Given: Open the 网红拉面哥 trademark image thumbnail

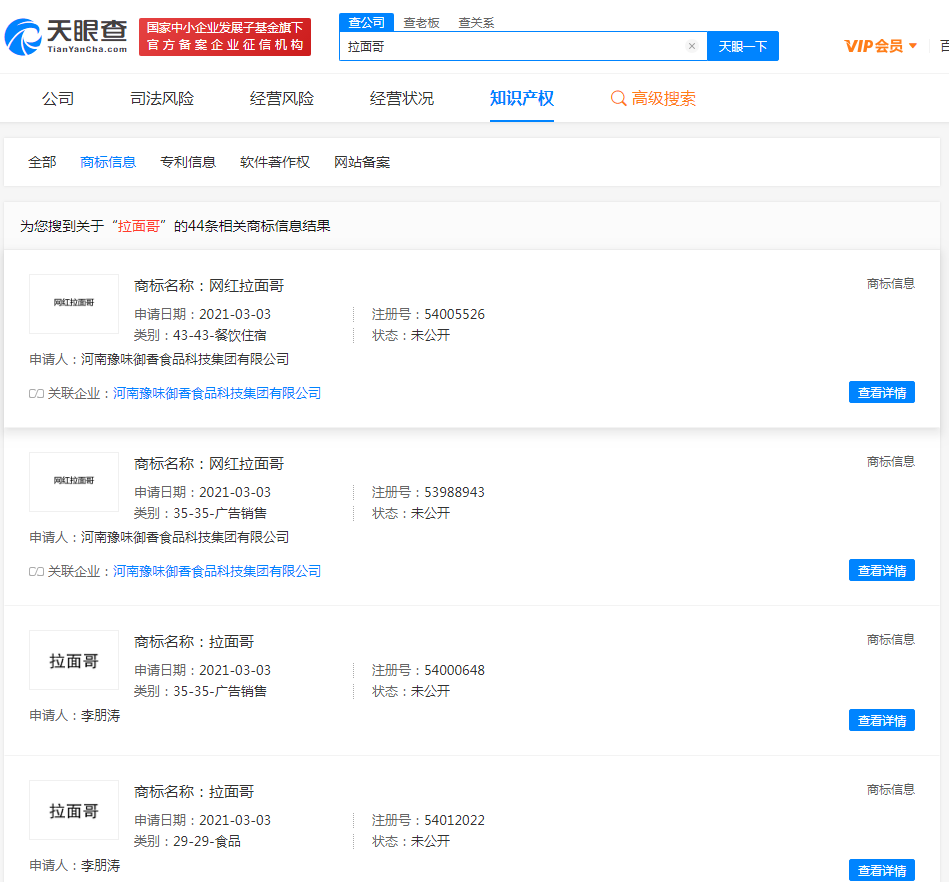Looking at the screenshot, I should point(73,304).
